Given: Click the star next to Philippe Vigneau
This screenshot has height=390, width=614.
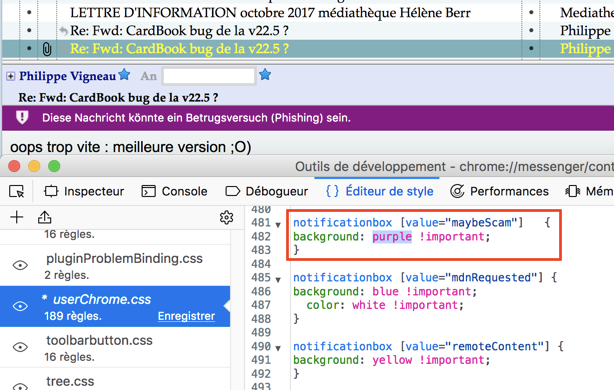Looking at the screenshot, I should [x=125, y=74].
